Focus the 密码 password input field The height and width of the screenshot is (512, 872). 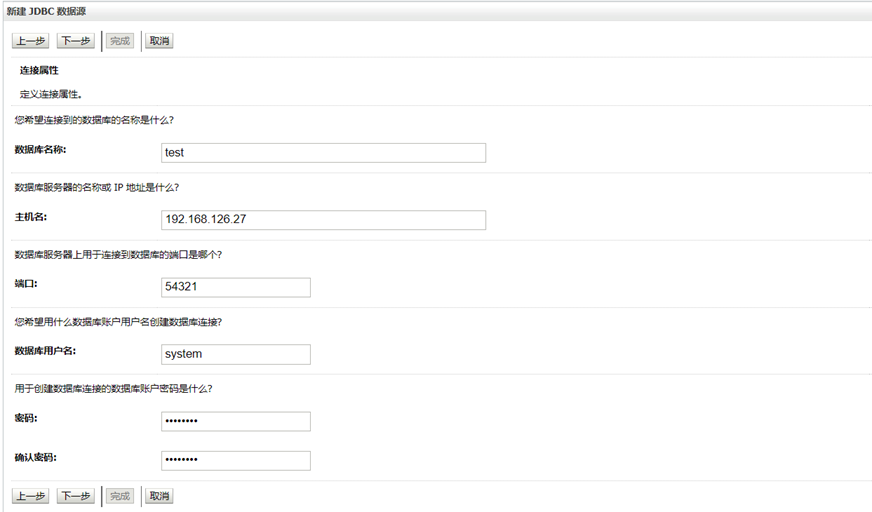[235, 421]
